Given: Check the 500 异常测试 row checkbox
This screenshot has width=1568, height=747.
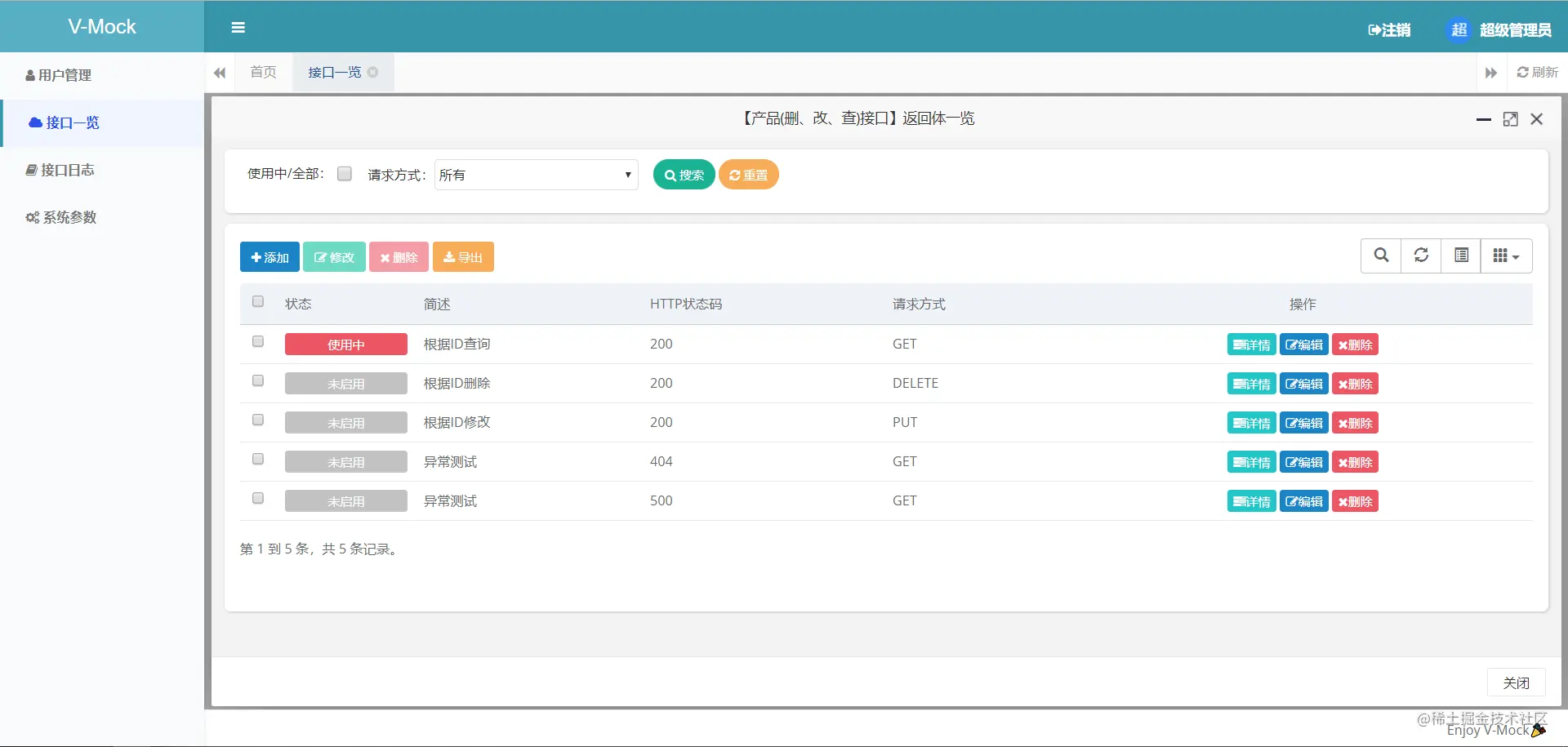Looking at the screenshot, I should click(258, 498).
